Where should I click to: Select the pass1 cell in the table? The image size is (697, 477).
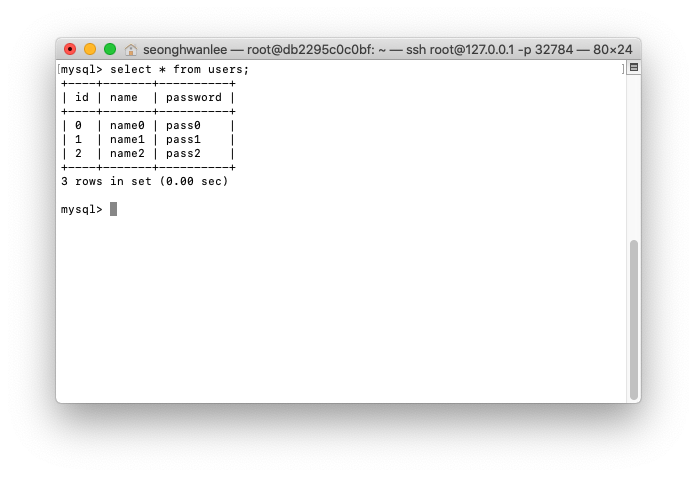183,140
